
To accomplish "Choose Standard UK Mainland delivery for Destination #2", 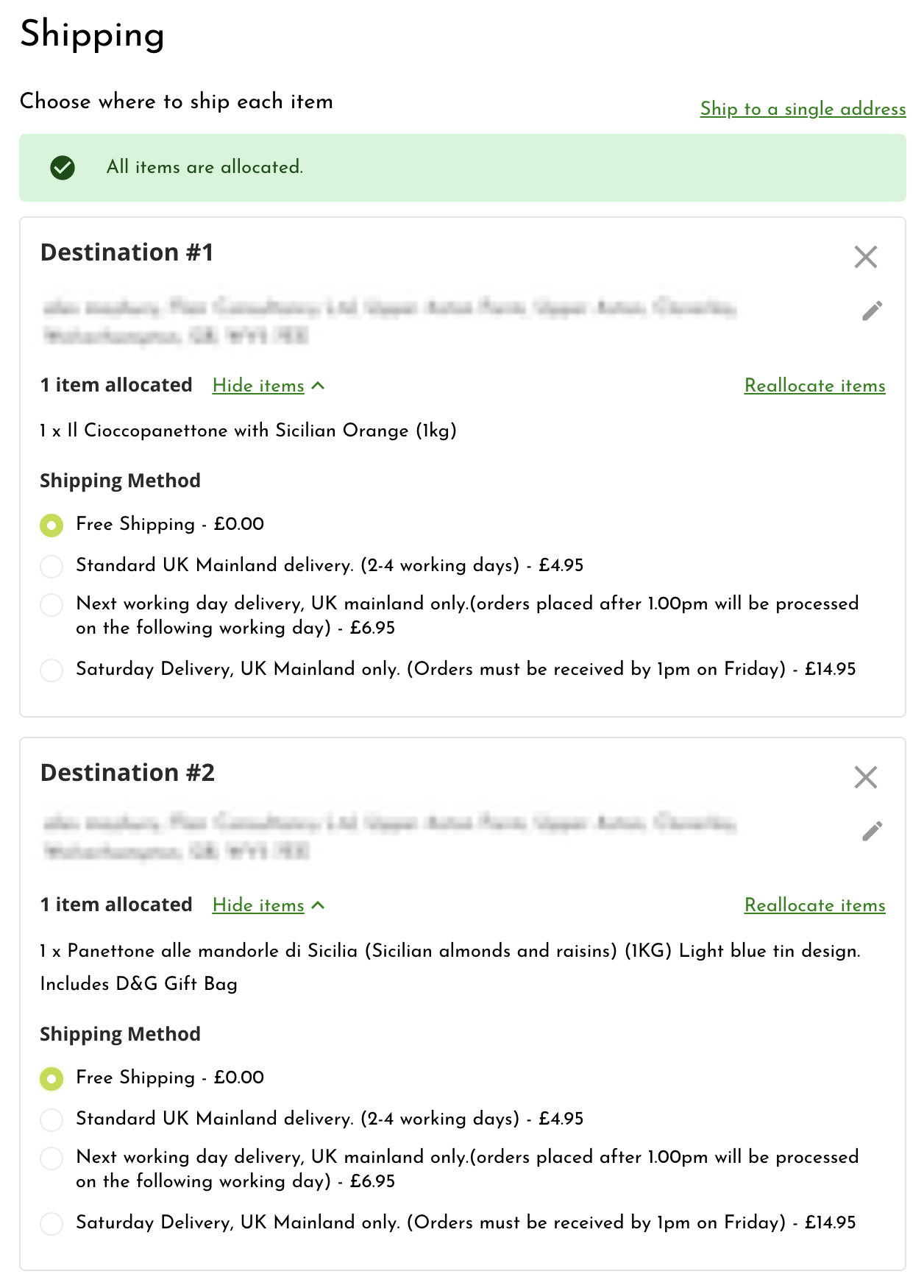I will pyautogui.click(x=51, y=1120).
